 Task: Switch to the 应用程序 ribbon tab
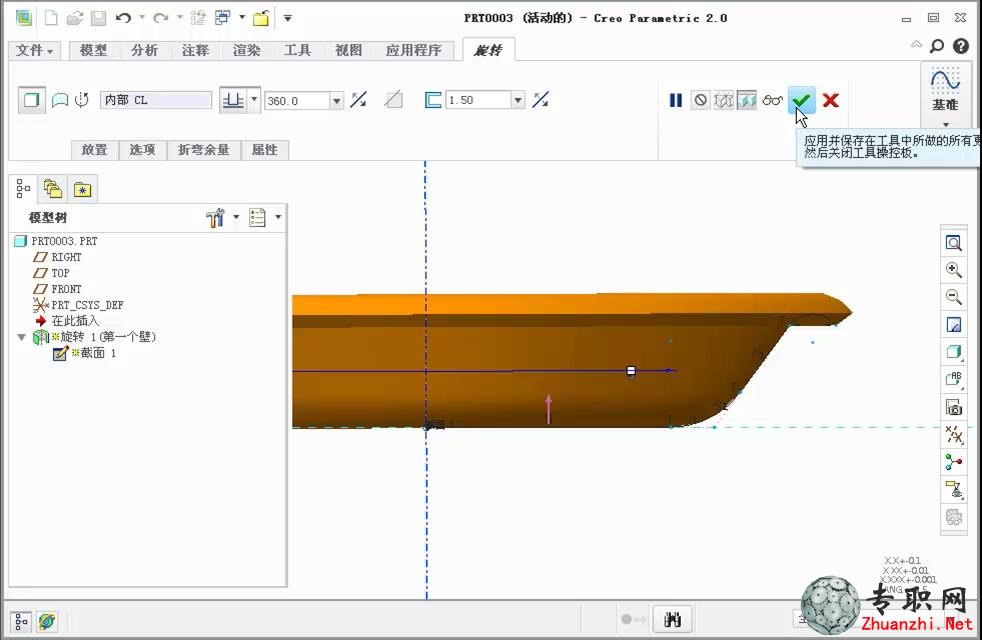pyautogui.click(x=414, y=50)
